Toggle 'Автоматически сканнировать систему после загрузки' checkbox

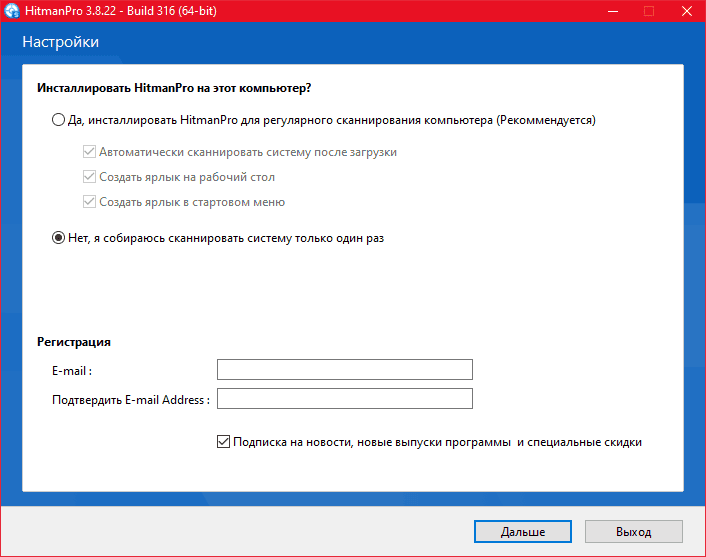coord(89,152)
